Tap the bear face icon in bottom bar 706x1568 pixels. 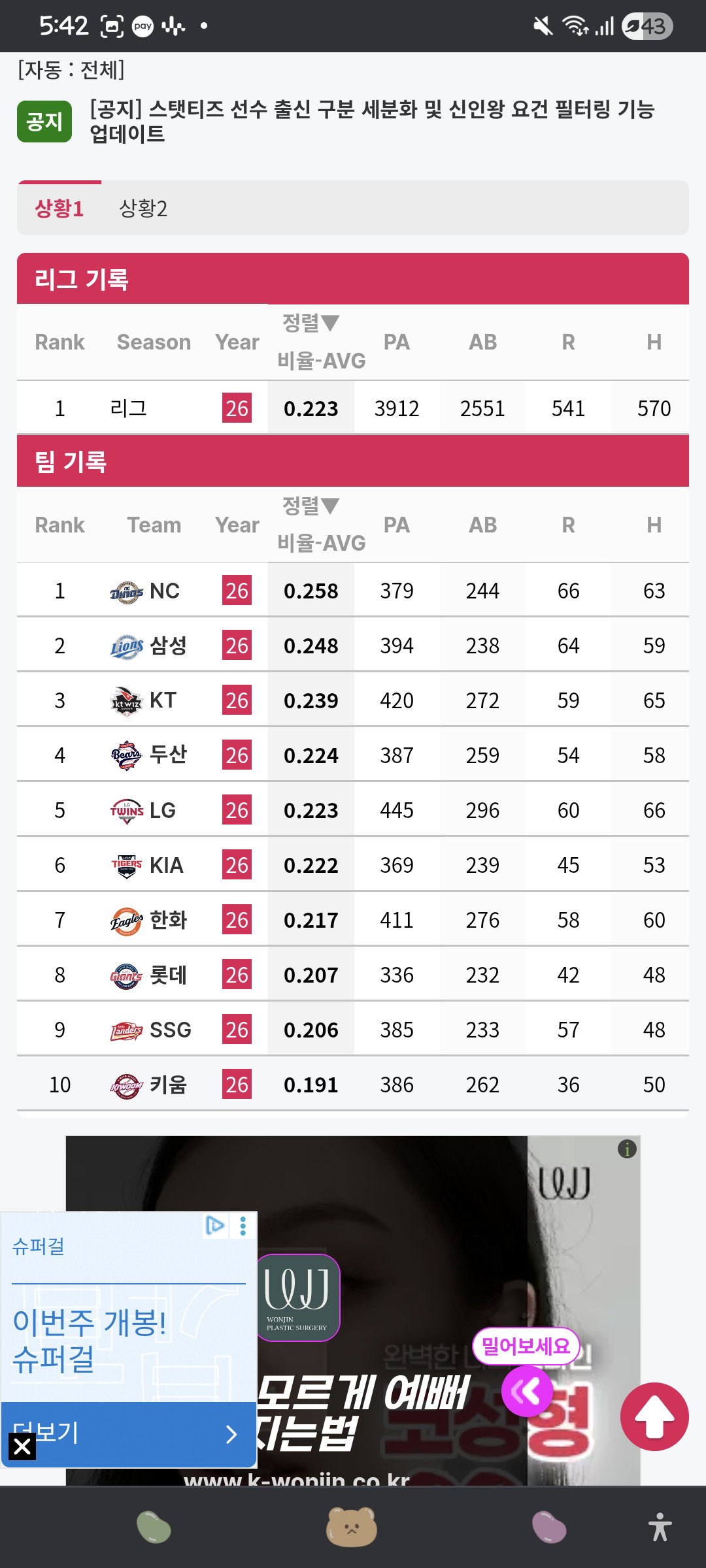(352, 1527)
